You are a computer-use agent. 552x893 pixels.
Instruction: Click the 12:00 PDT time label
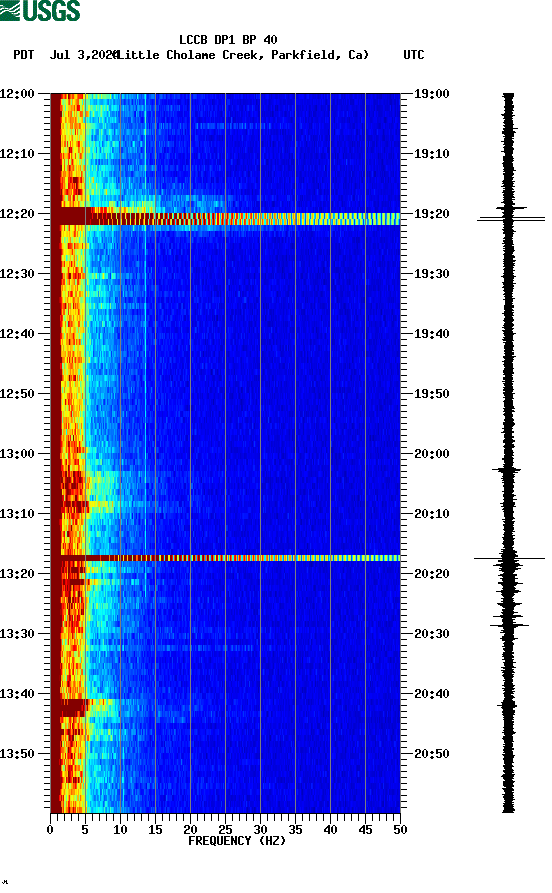tap(17, 93)
